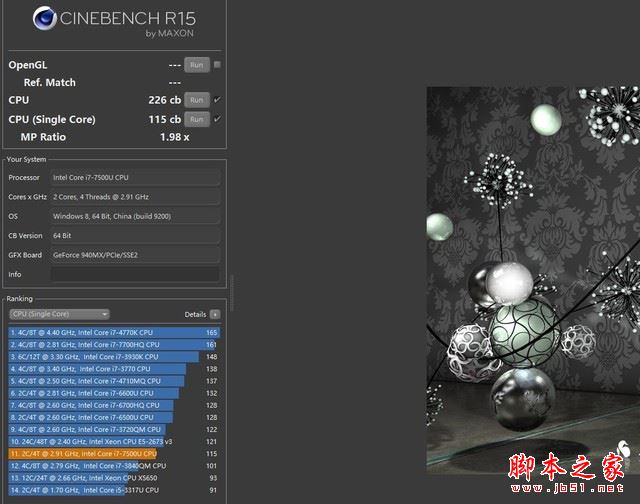This screenshot has width=640, height=504.
Task: Click the Processor field Intel Core i7-7500U
Action: 135,178
